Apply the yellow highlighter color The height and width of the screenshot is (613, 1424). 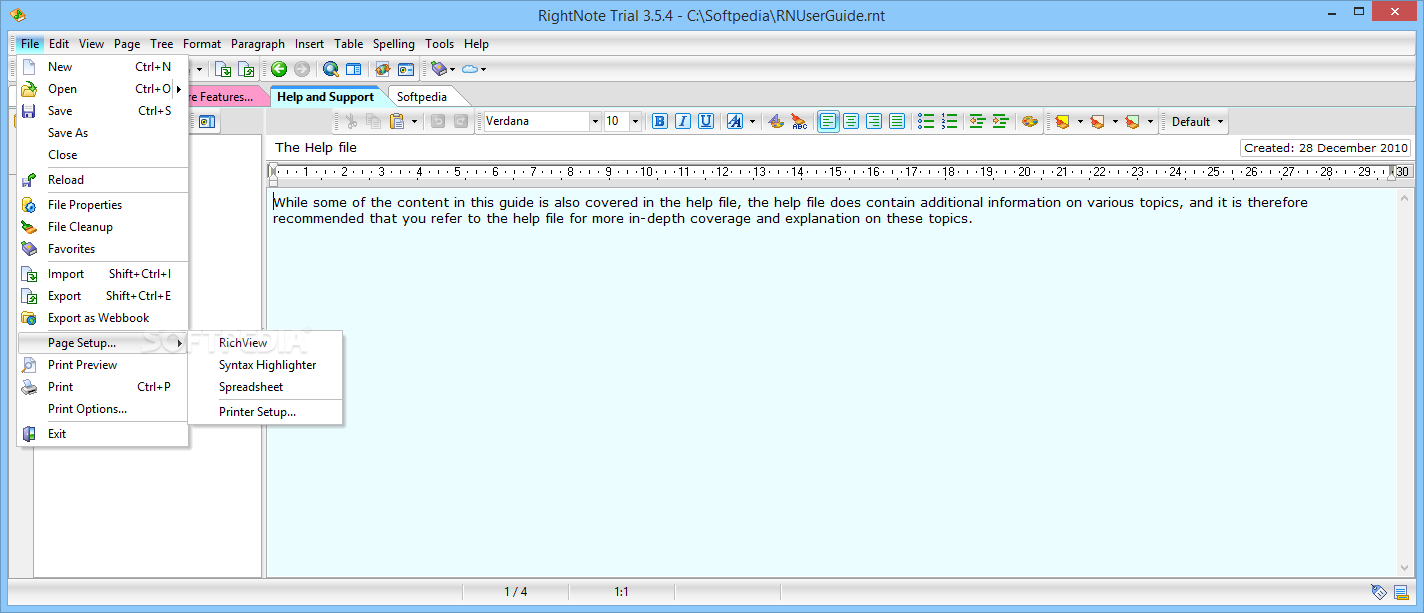(1062, 121)
